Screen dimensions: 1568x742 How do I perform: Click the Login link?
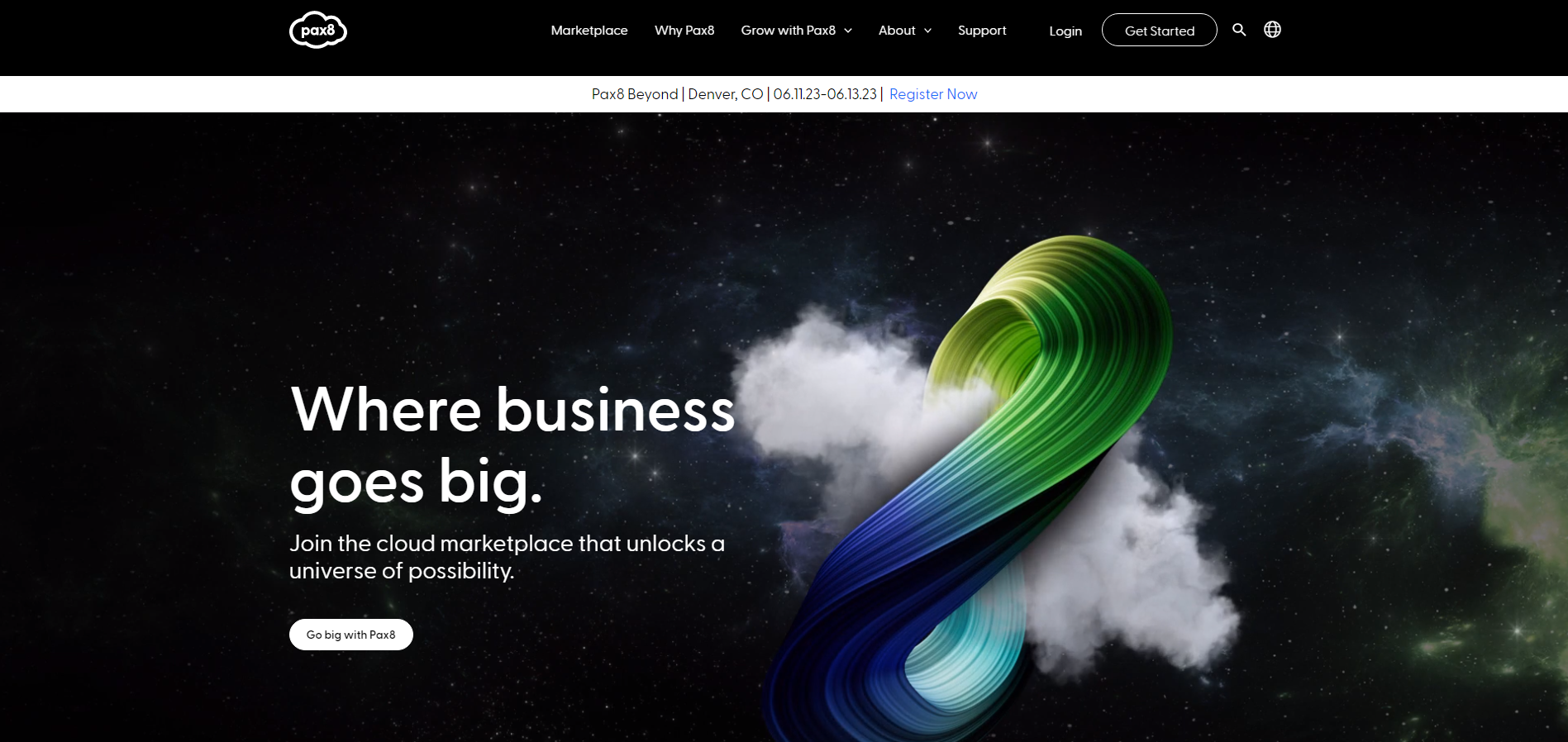1065,31
